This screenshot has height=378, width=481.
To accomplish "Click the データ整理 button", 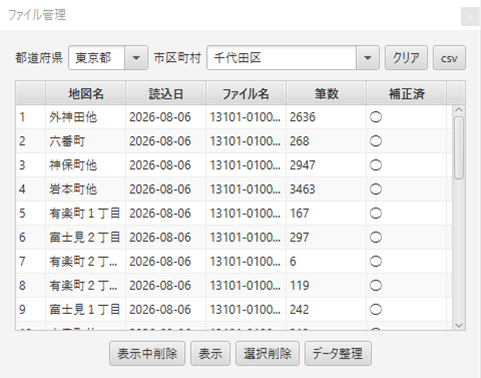I will (x=338, y=353).
